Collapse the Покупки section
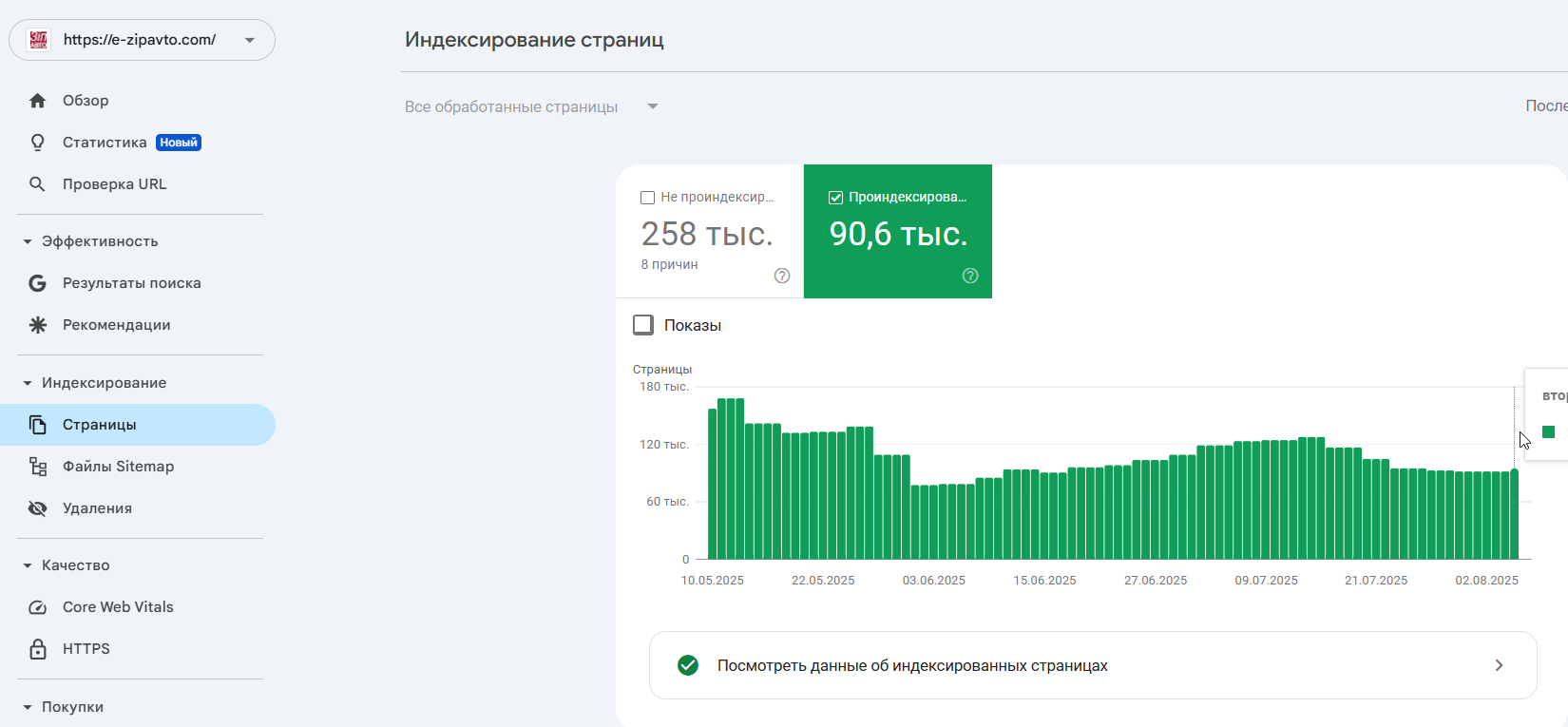 28,707
